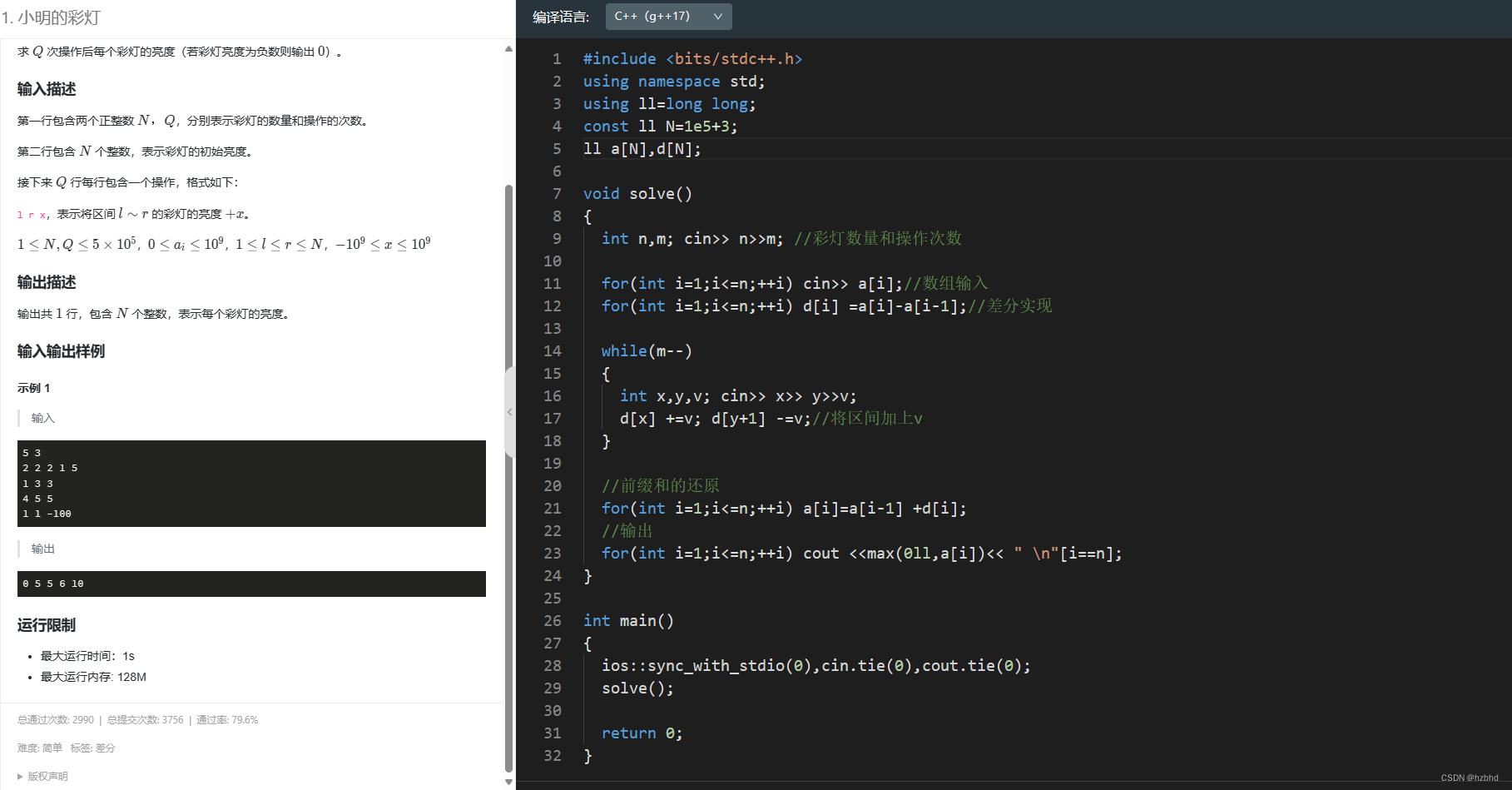Click the 难度: 简单 label
This screenshot has width=1512, height=790.
40,748
